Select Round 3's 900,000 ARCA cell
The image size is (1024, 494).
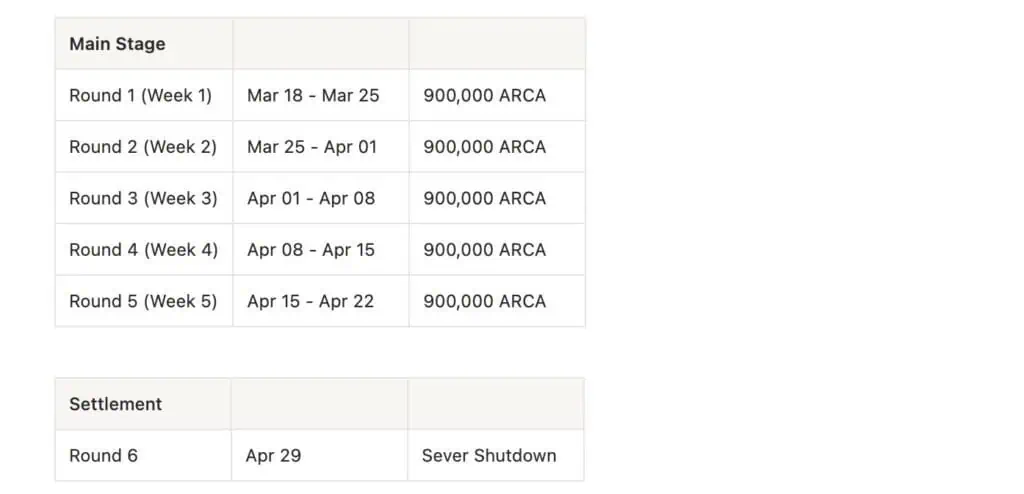485,198
